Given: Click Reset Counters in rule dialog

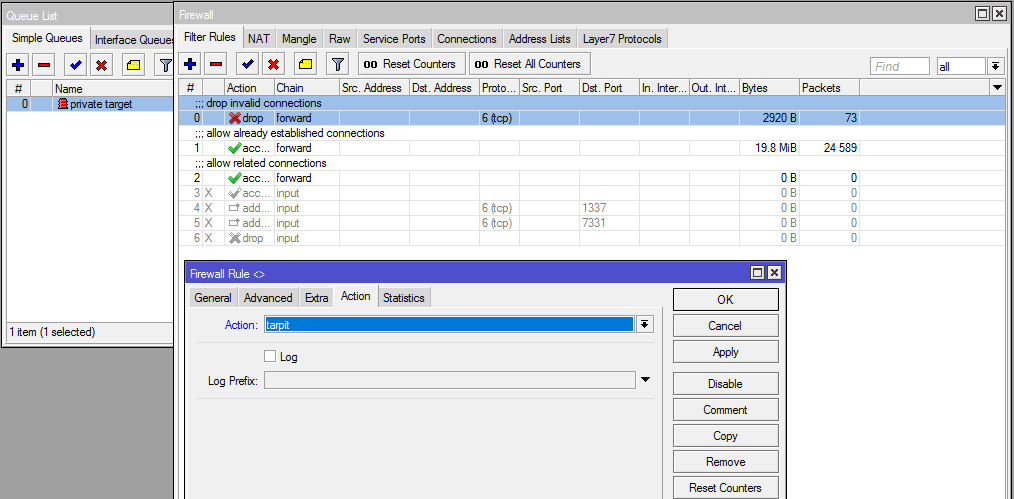Looking at the screenshot, I should click(726, 488).
